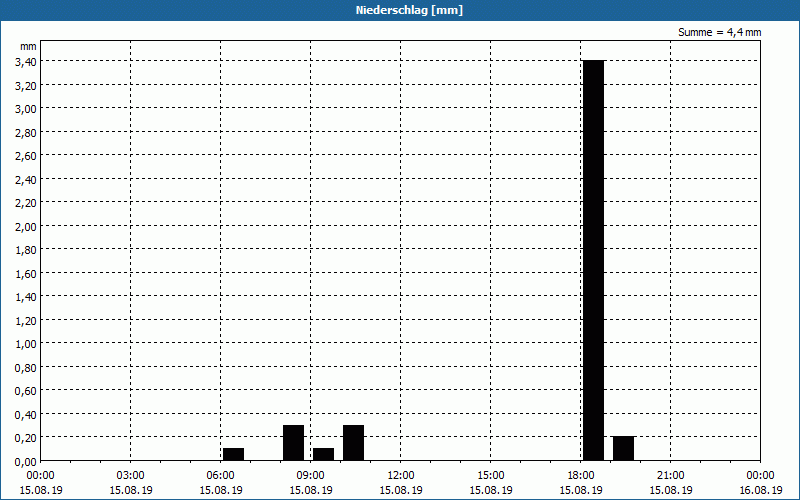Click the y-axis value 2,00
This screenshot has width=800, height=500.
click(x=26, y=227)
